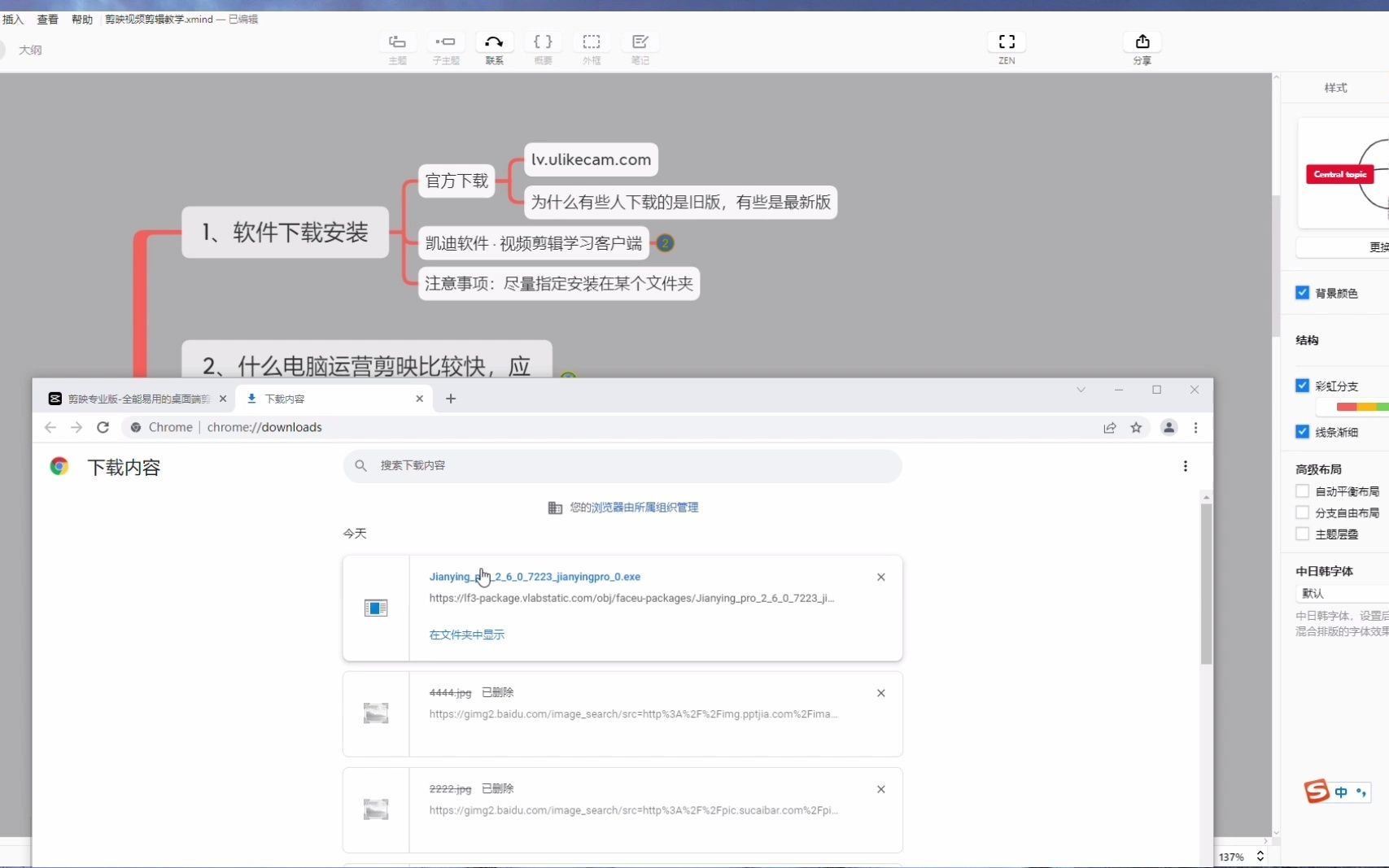Click the Boundary (外框) toolbar icon
The height and width of the screenshot is (868, 1389).
pyautogui.click(x=592, y=42)
